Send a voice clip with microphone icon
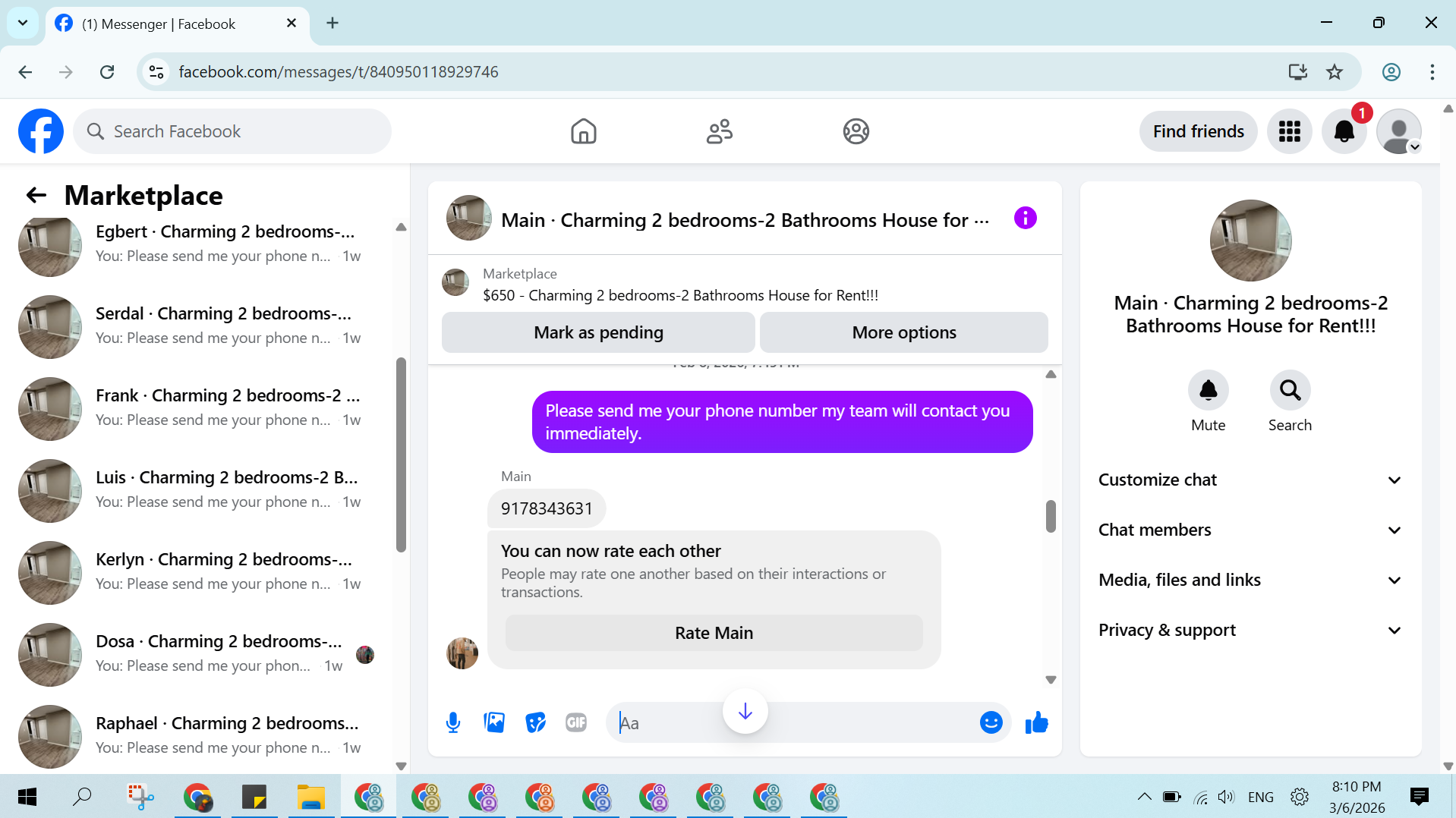1456x818 pixels. [453, 722]
